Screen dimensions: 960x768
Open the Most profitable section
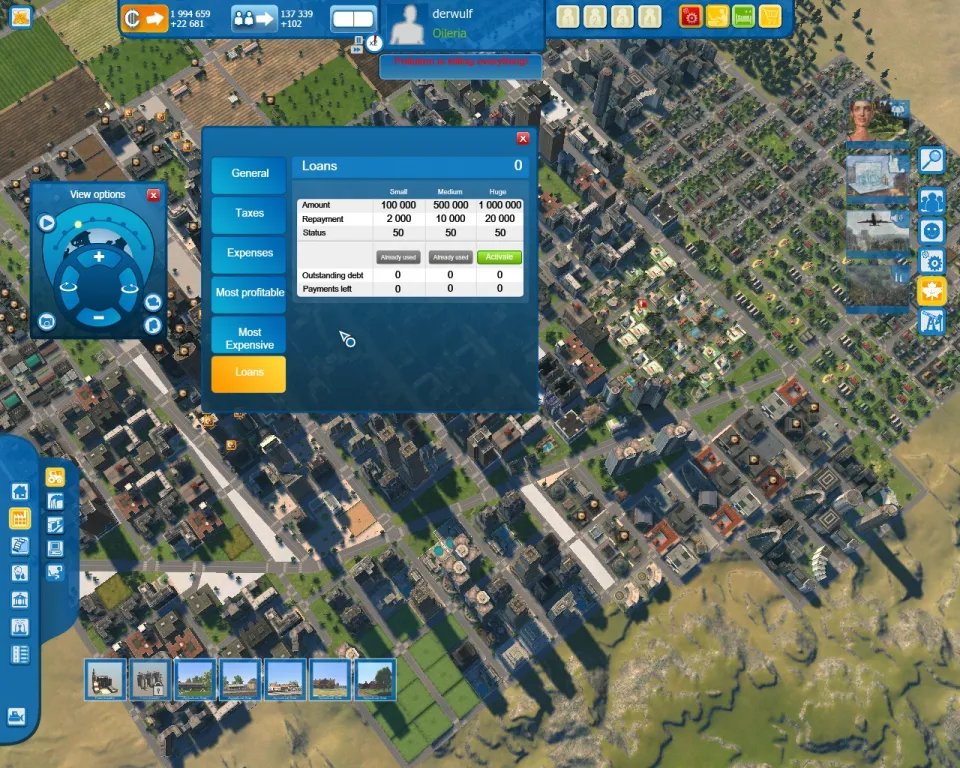click(x=249, y=293)
